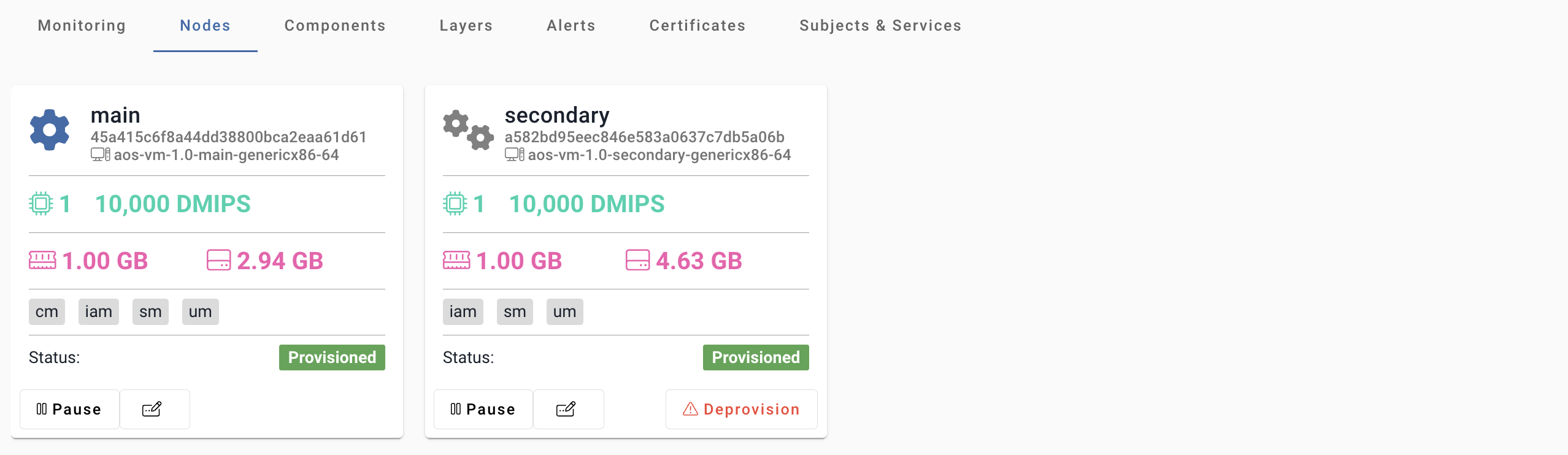The width and height of the screenshot is (1568, 455).
Task: Click the edit icon button on main node
Action: click(152, 409)
